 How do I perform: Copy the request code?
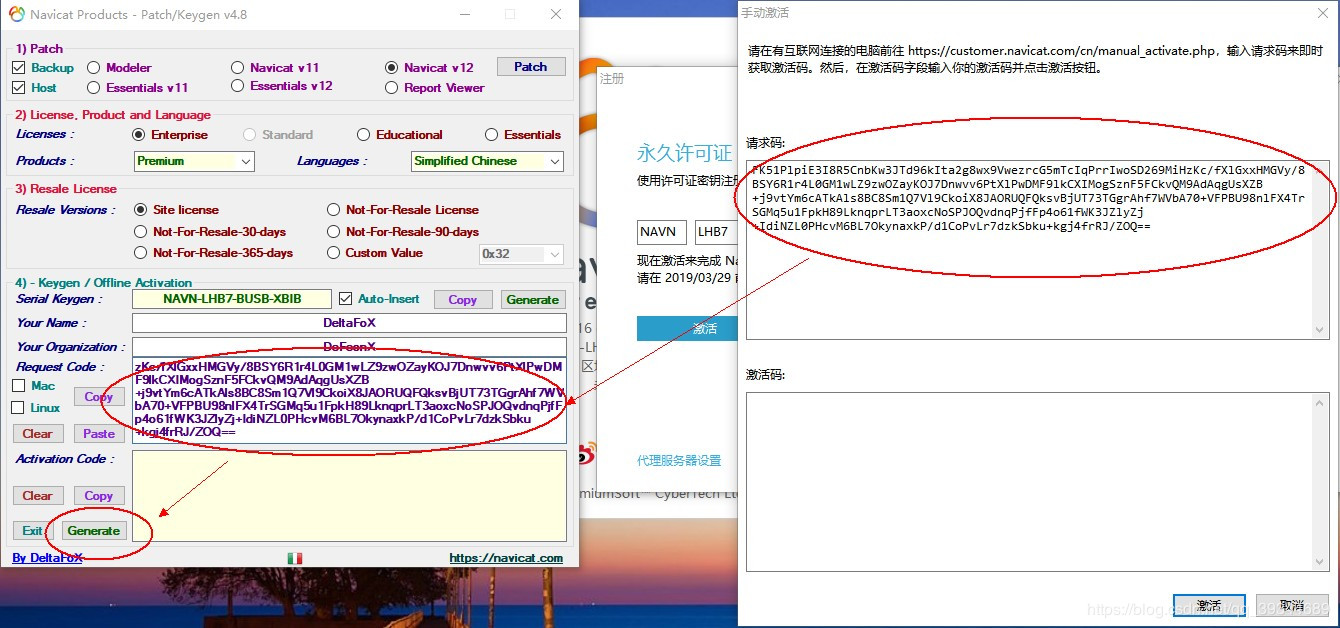pos(98,397)
